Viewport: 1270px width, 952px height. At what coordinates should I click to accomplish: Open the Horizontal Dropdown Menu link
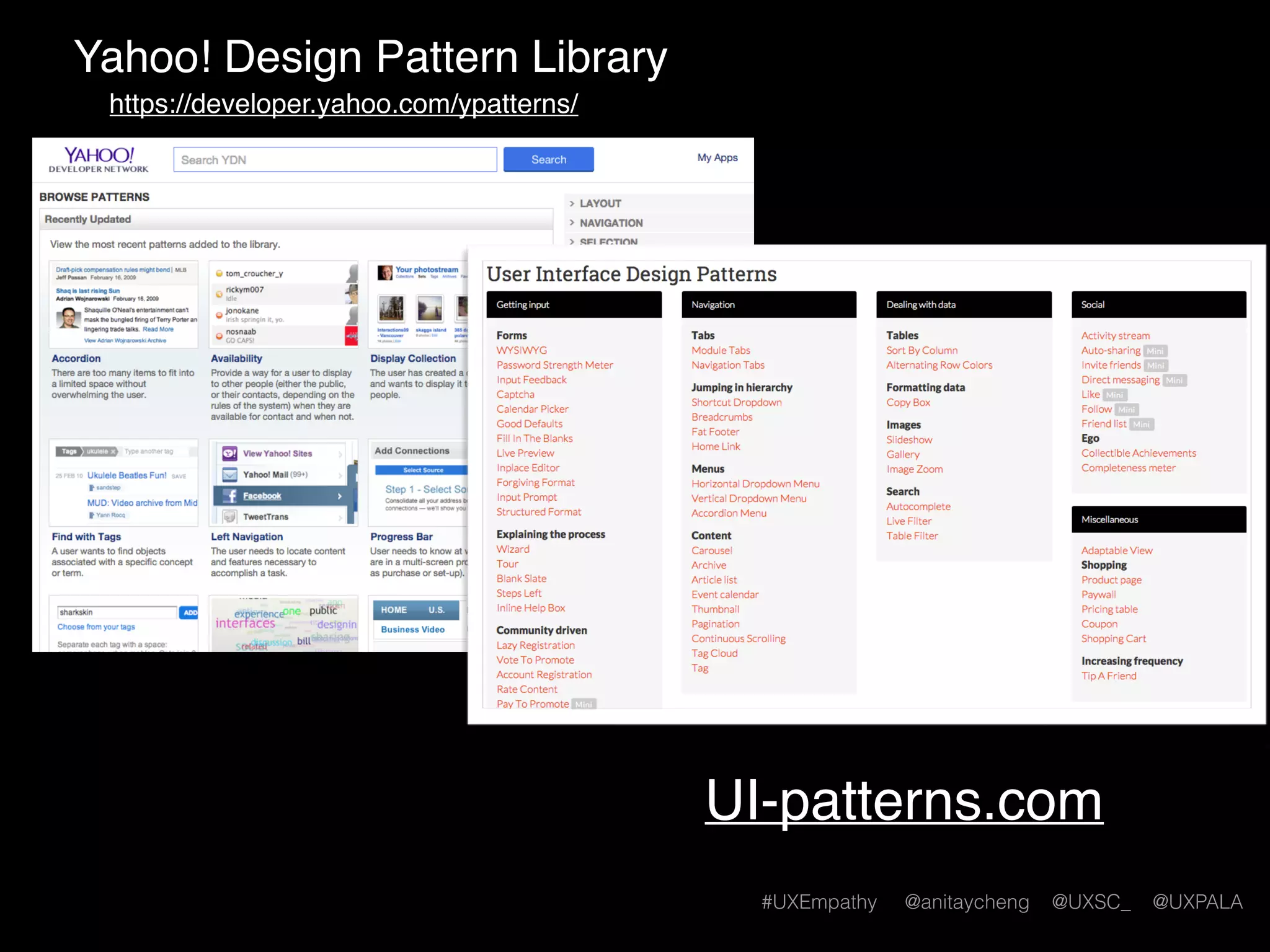pyautogui.click(x=755, y=483)
